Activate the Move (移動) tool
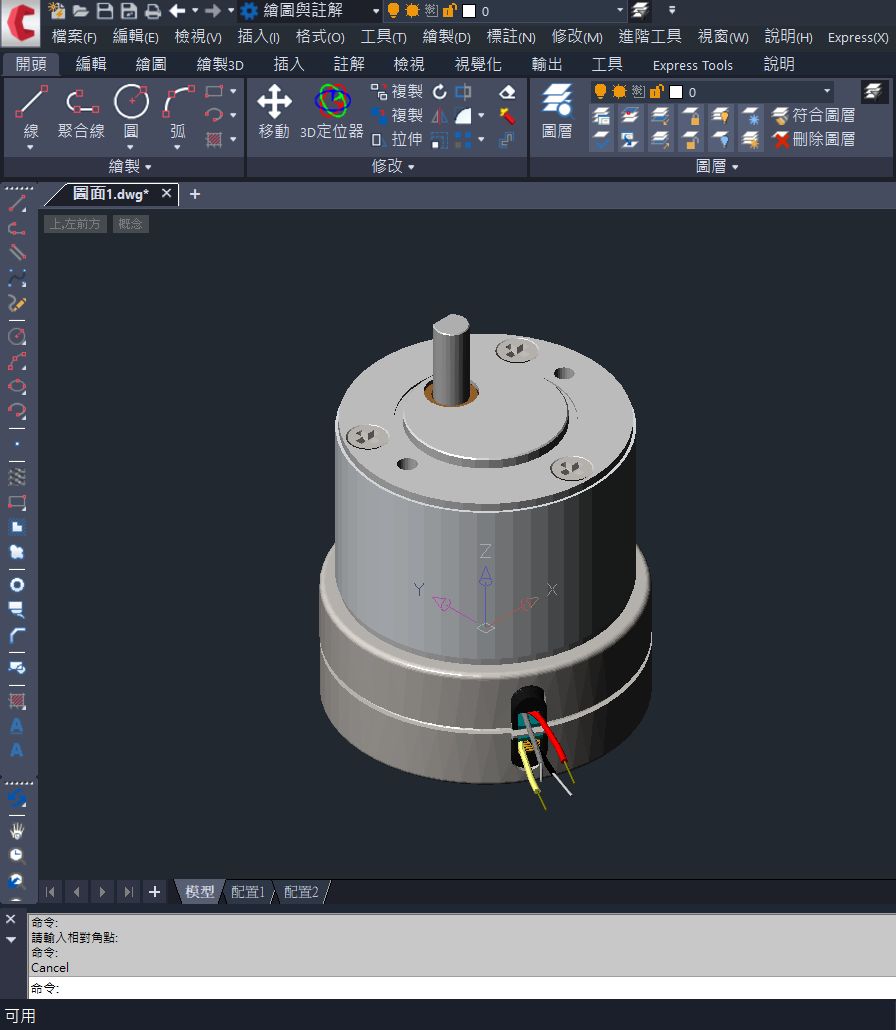 point(274,112)
